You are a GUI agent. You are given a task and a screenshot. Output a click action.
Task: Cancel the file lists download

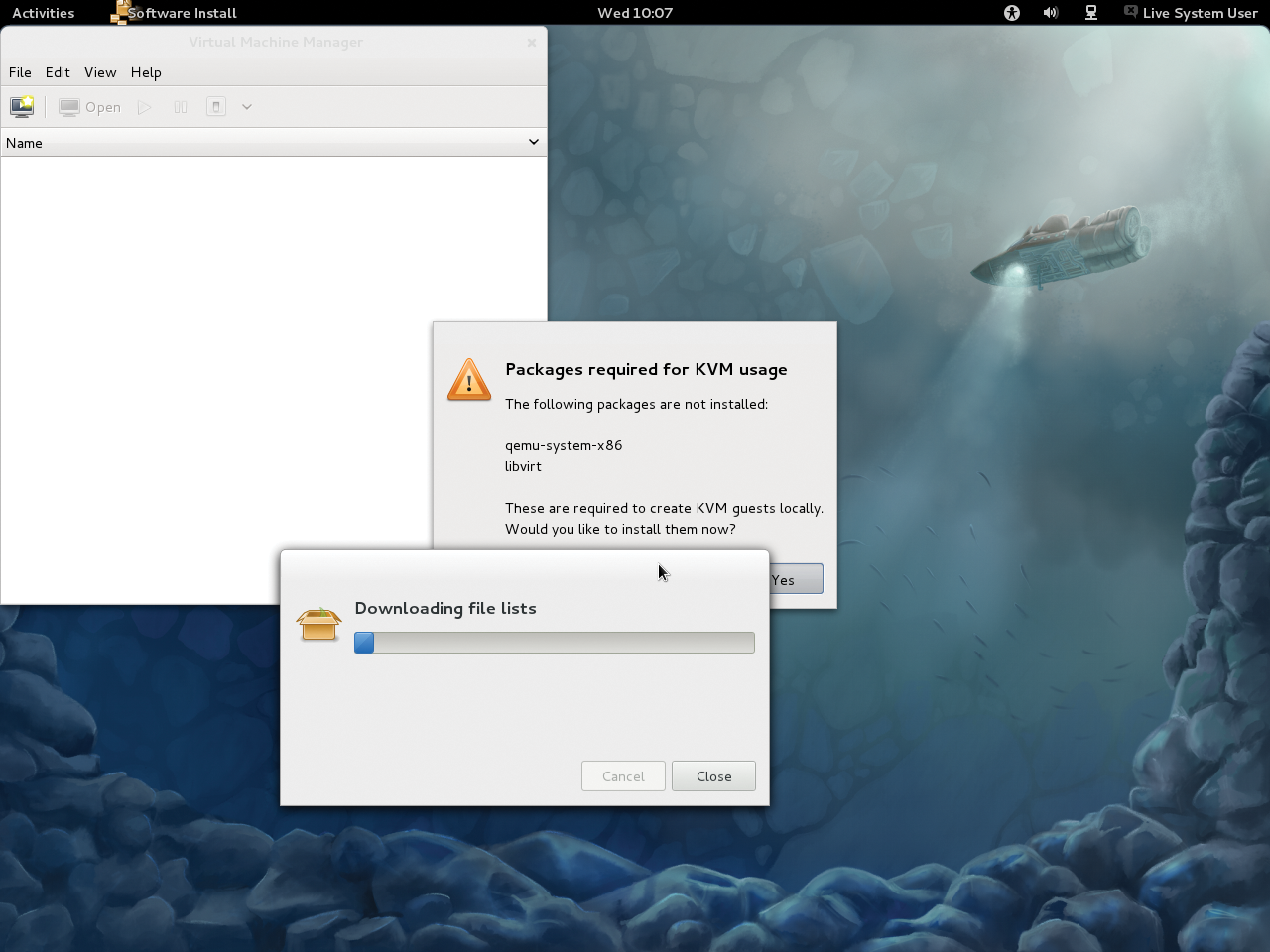click(x=623, y=775)
